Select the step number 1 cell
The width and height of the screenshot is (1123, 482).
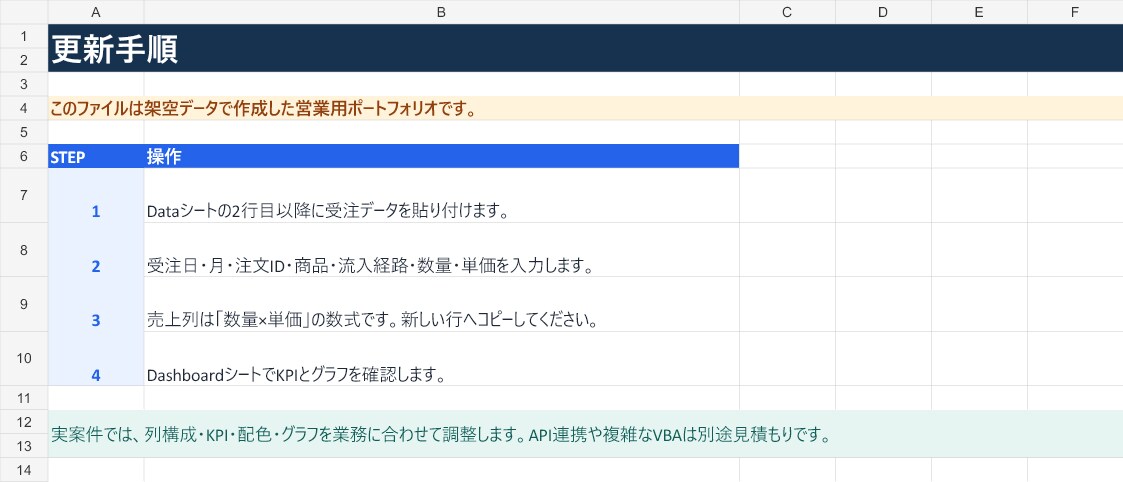coord(96,196)
